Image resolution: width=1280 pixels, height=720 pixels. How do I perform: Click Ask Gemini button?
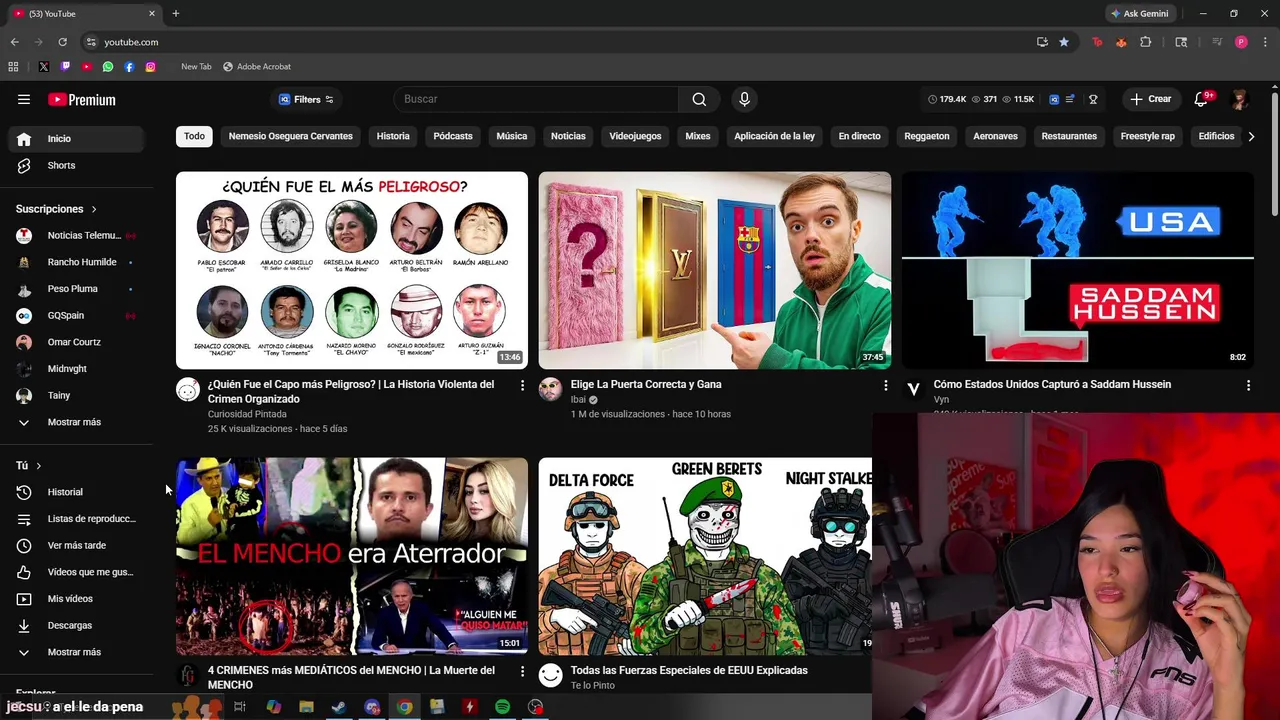coord(1139,14)
